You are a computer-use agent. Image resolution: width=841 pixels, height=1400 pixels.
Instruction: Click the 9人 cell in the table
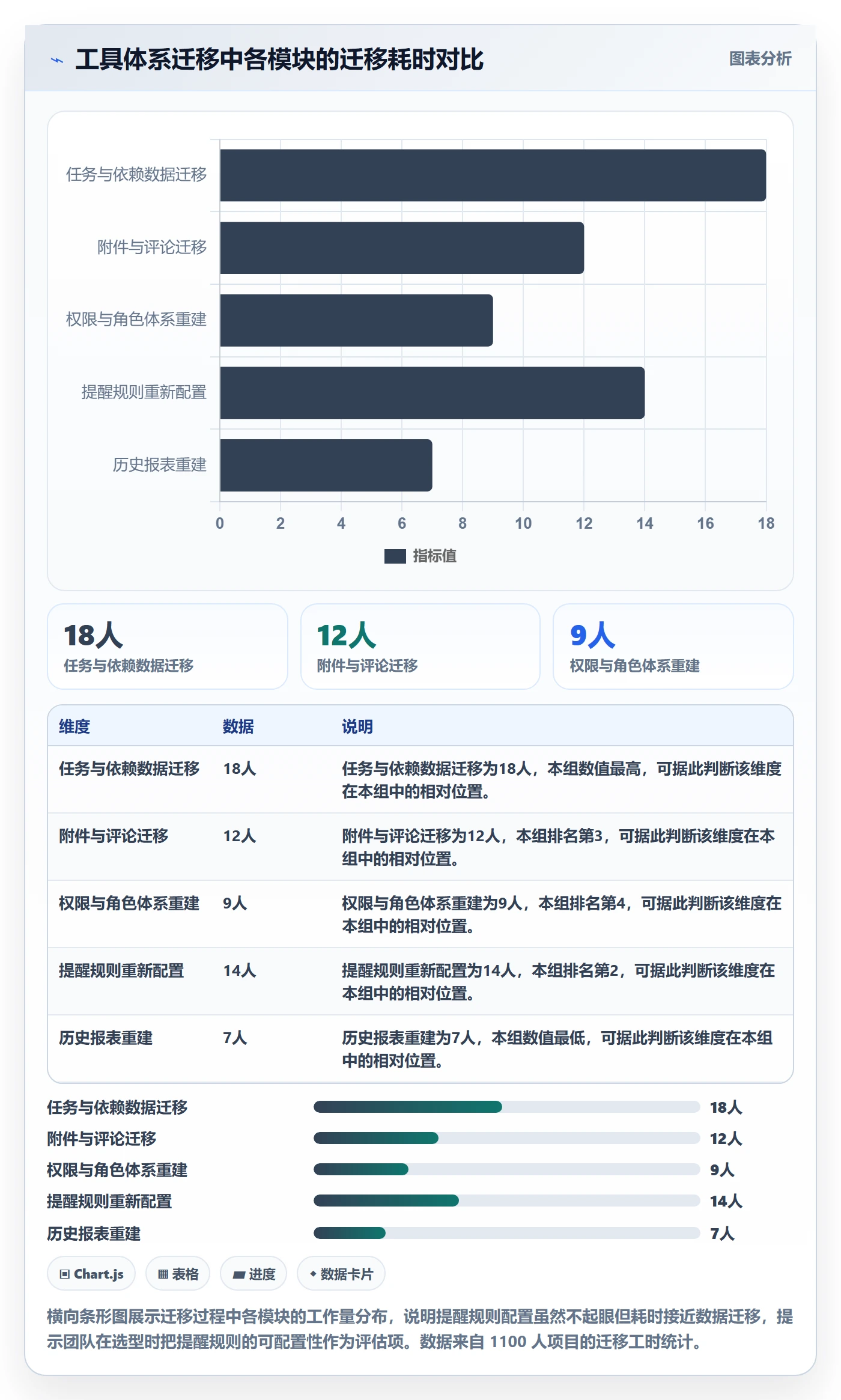point(235,903)
